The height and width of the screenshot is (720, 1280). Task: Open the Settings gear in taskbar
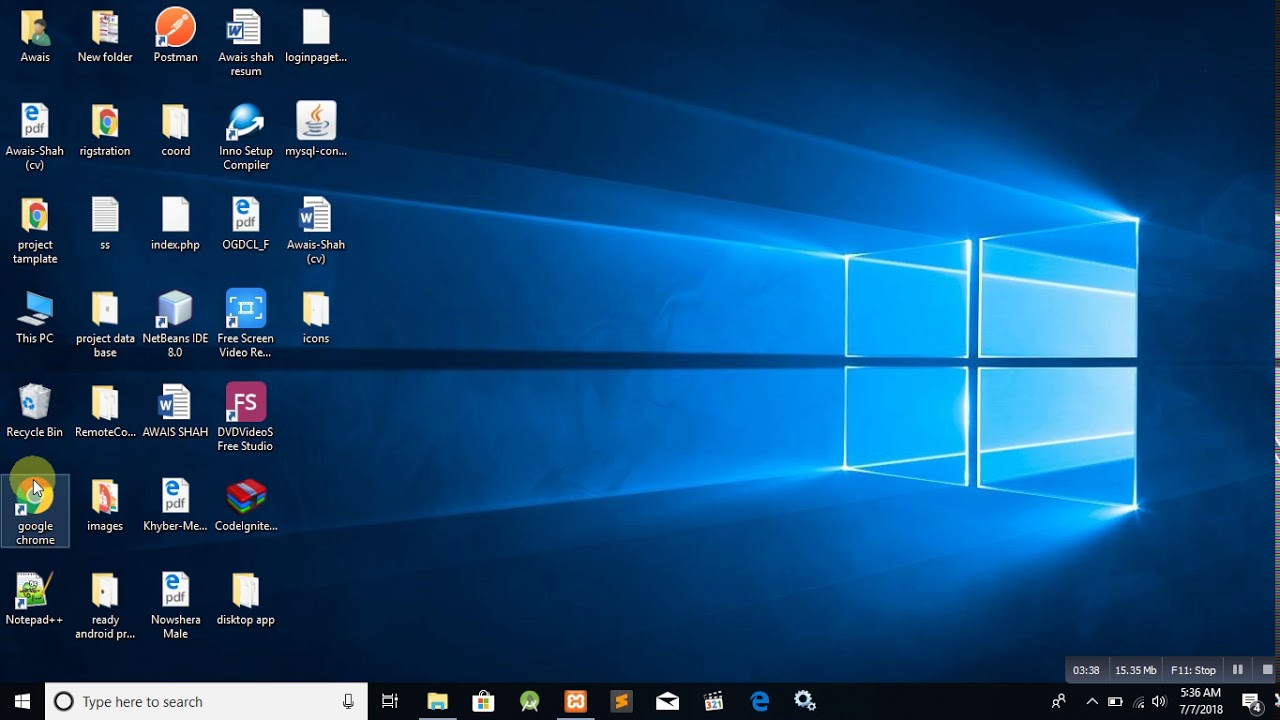(805, 701)
